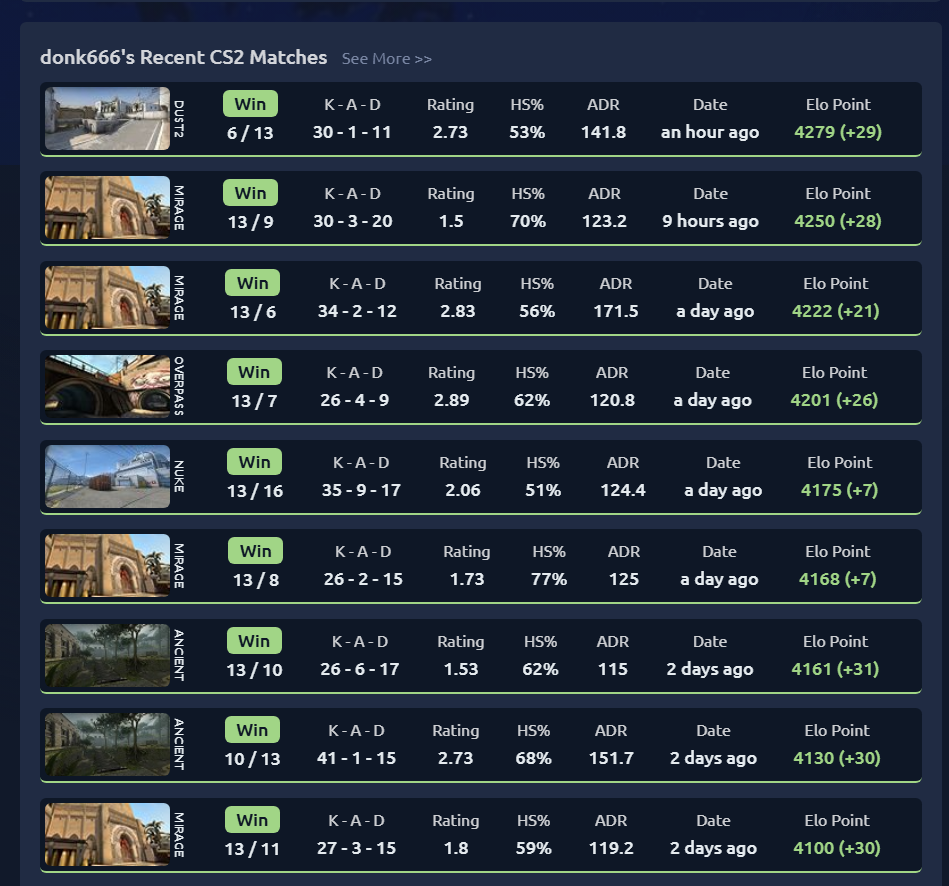949x886 pixels.
Task: Select the Elo point 4222 (+21)
Action: pos(836,311)
